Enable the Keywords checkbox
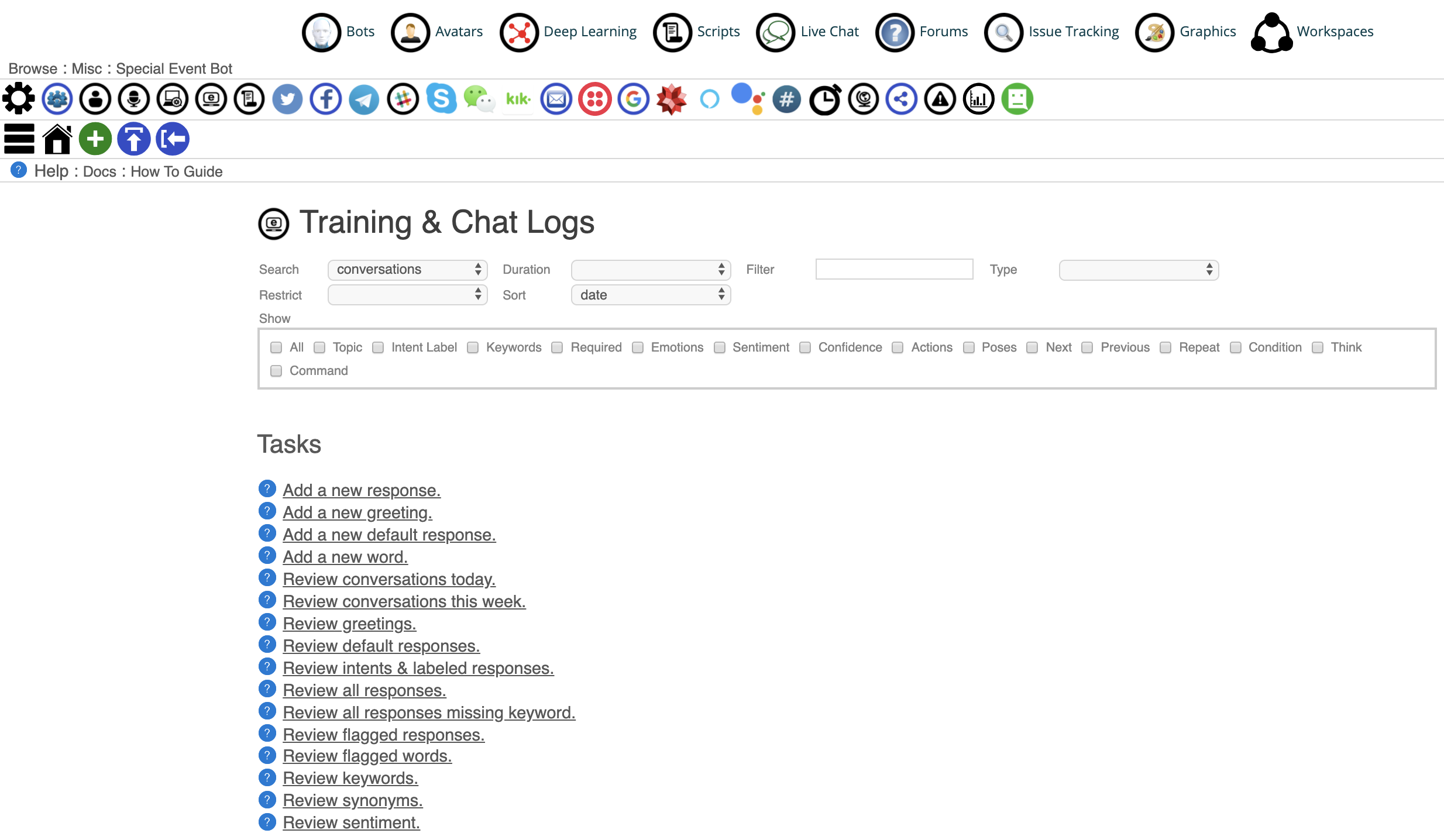 pos(473,347)
